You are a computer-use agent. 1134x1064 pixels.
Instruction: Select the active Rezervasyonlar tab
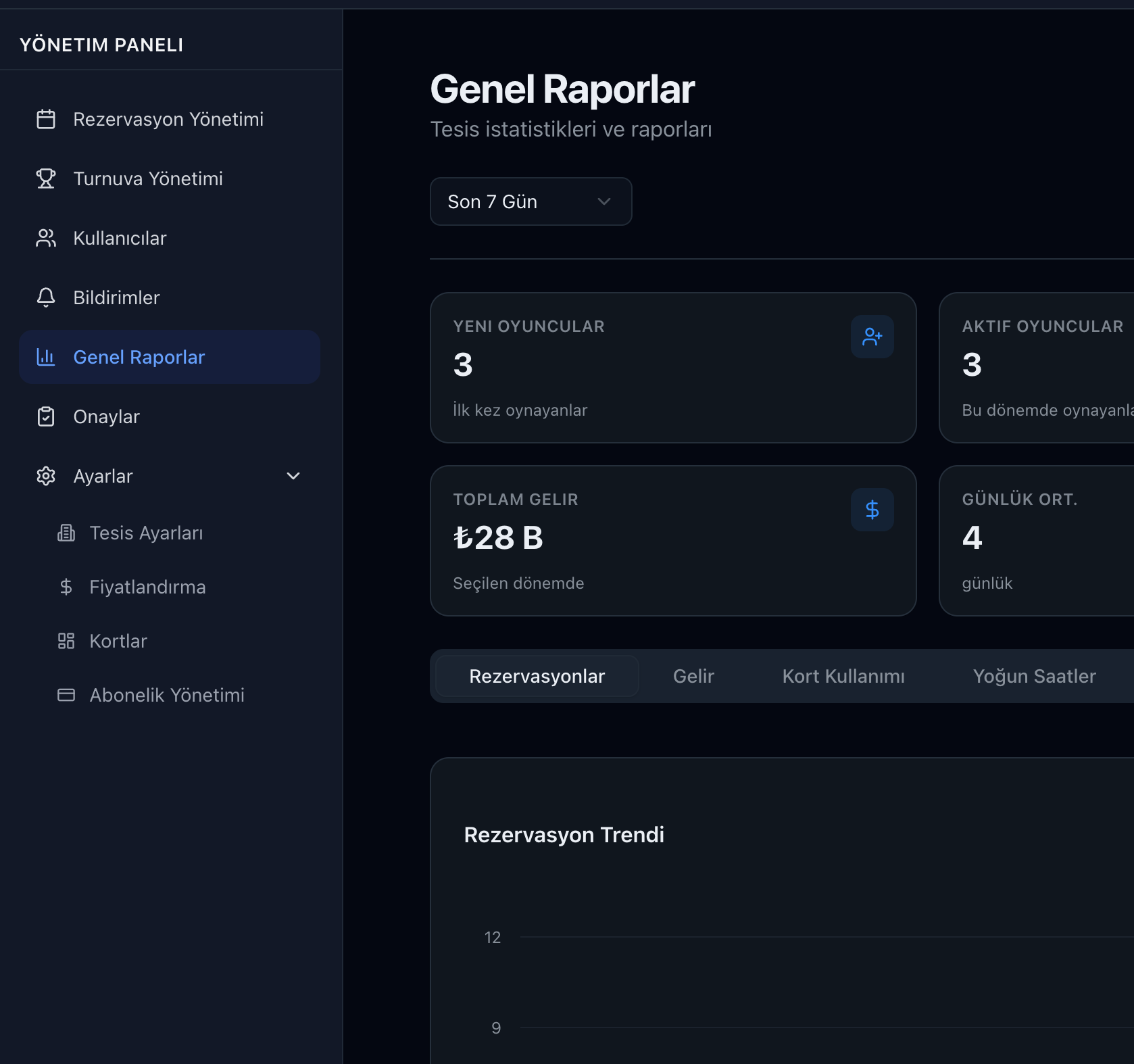(x=537, y=676)
